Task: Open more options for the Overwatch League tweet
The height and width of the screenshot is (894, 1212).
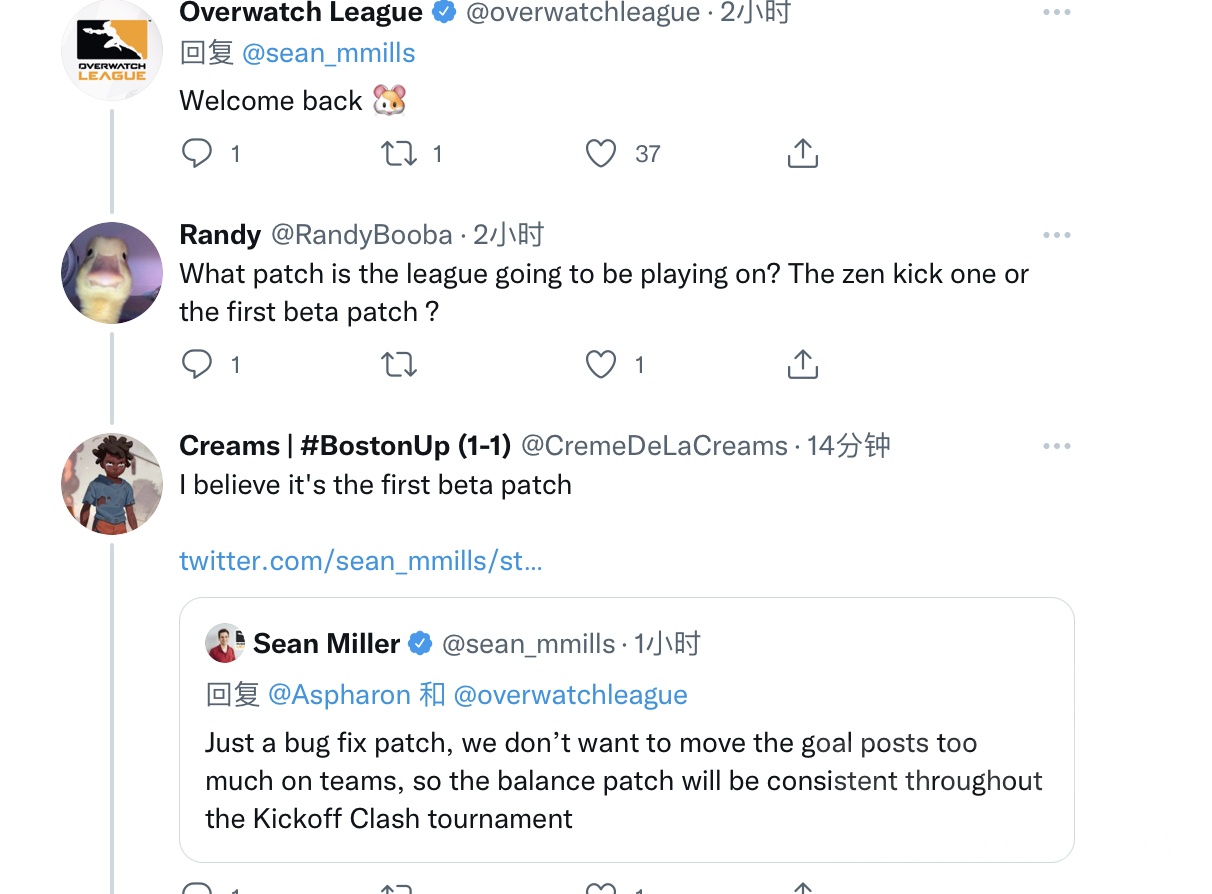Action: point(1056,10)
